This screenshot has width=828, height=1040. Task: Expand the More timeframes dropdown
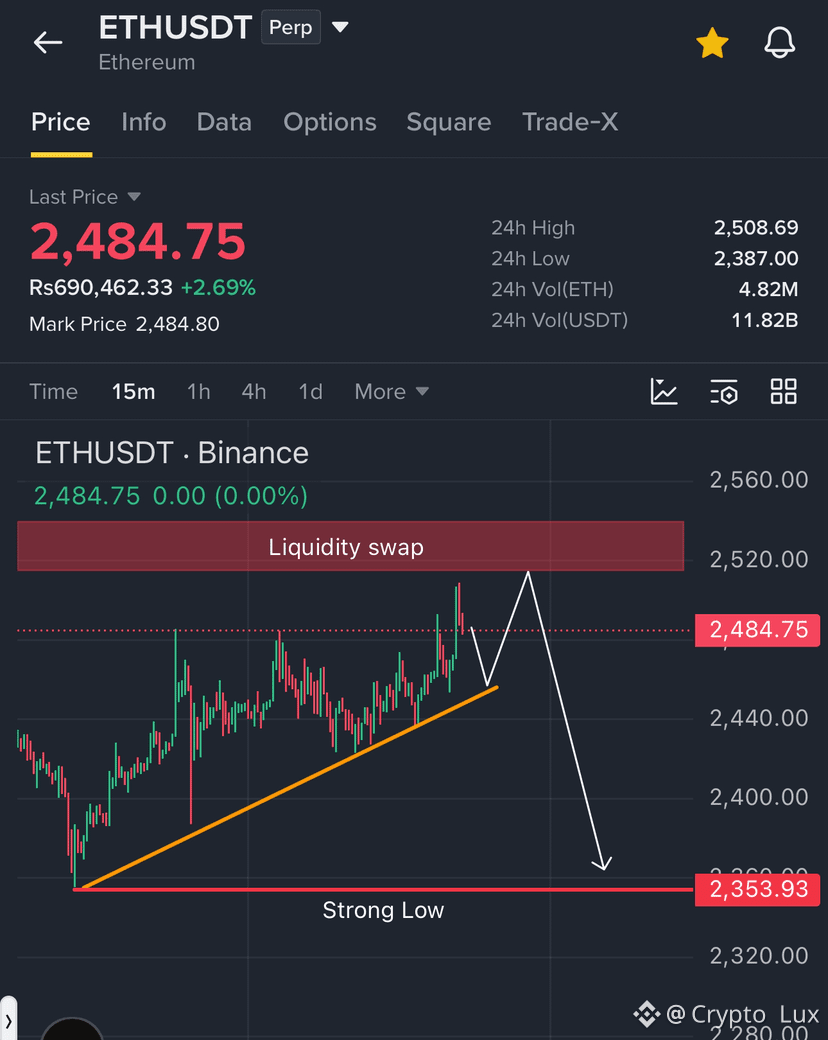[391, 391]
